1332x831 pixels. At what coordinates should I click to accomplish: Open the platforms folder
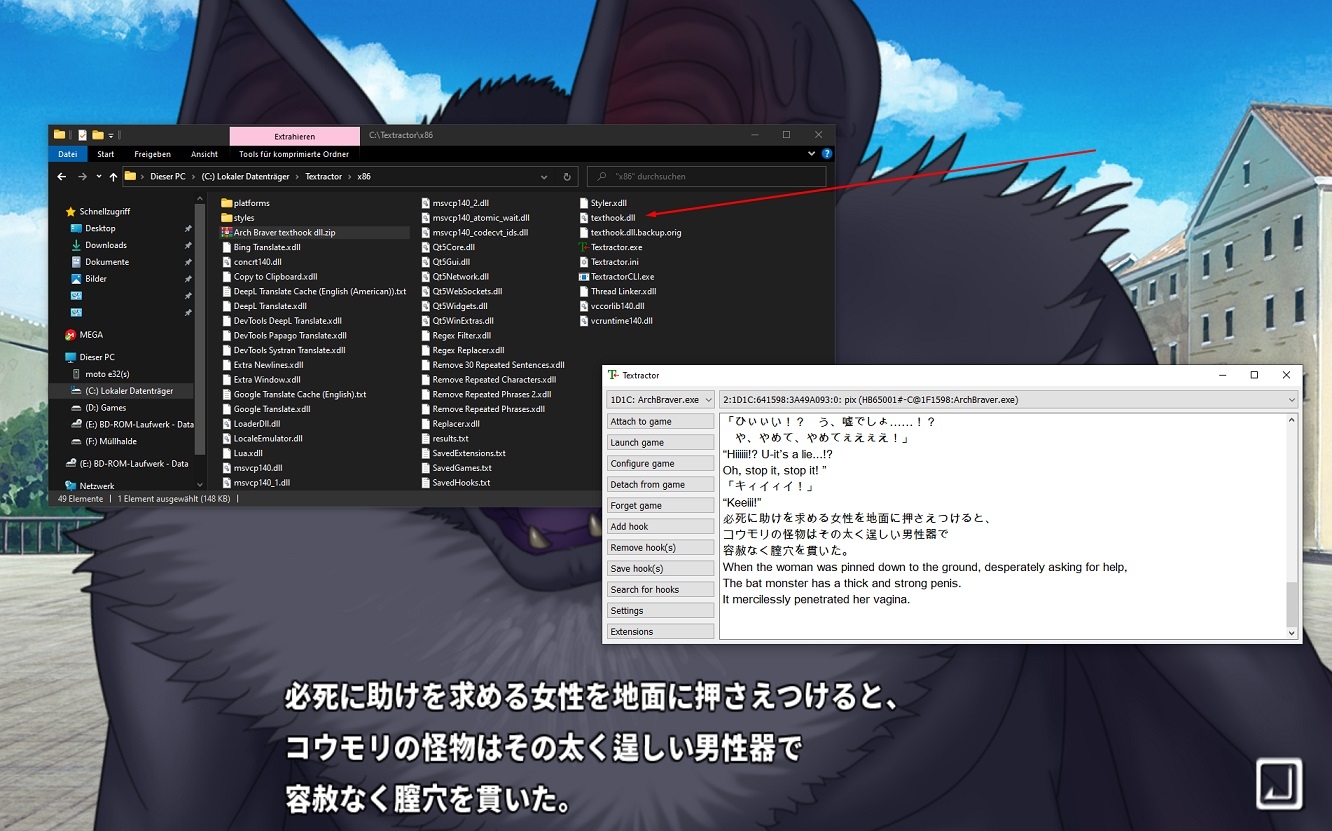(x=226, y=203)
